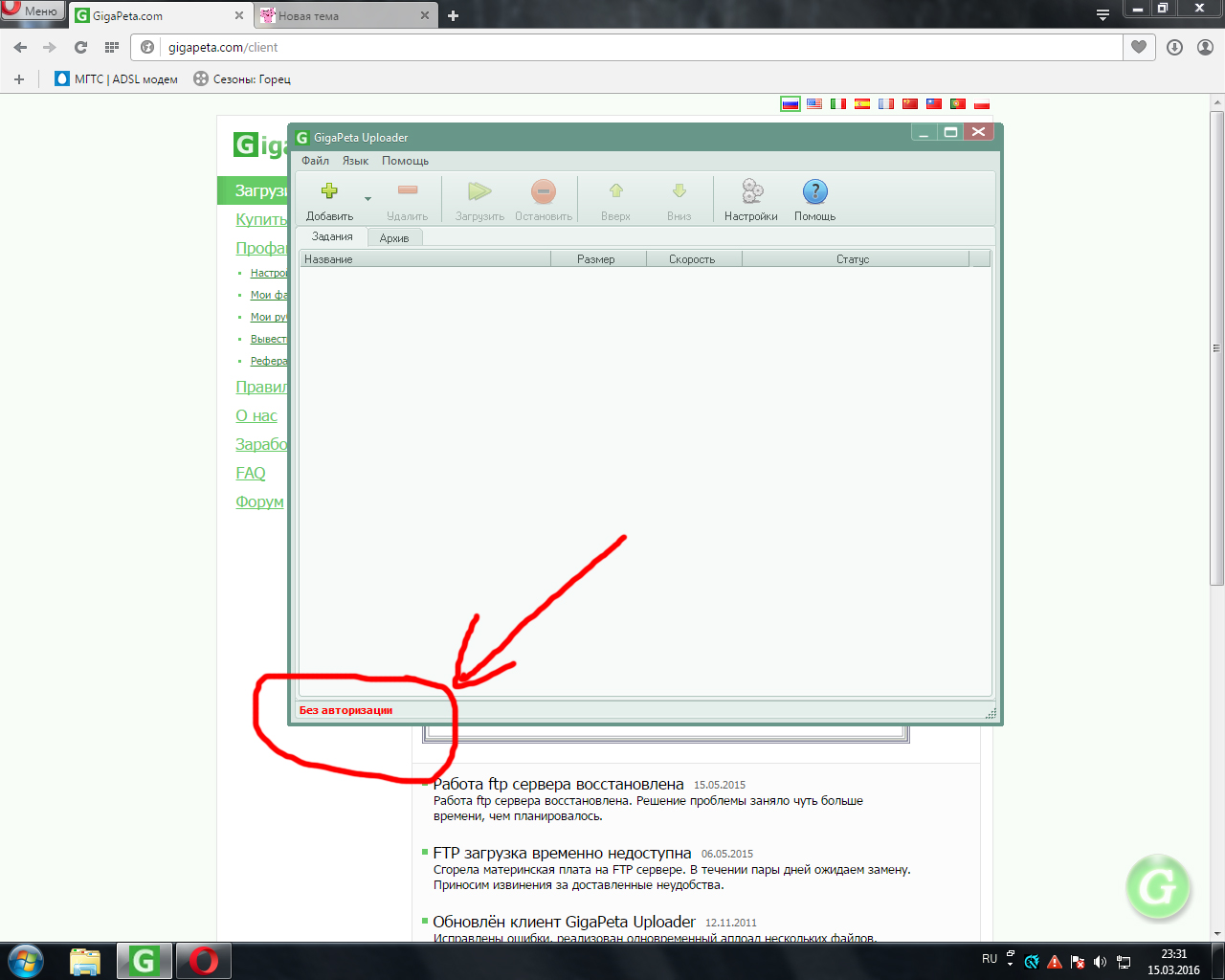This screenshot has height=980, width=1225.
Task: Click the Загрузить green arrow icon
Action: 479,191
